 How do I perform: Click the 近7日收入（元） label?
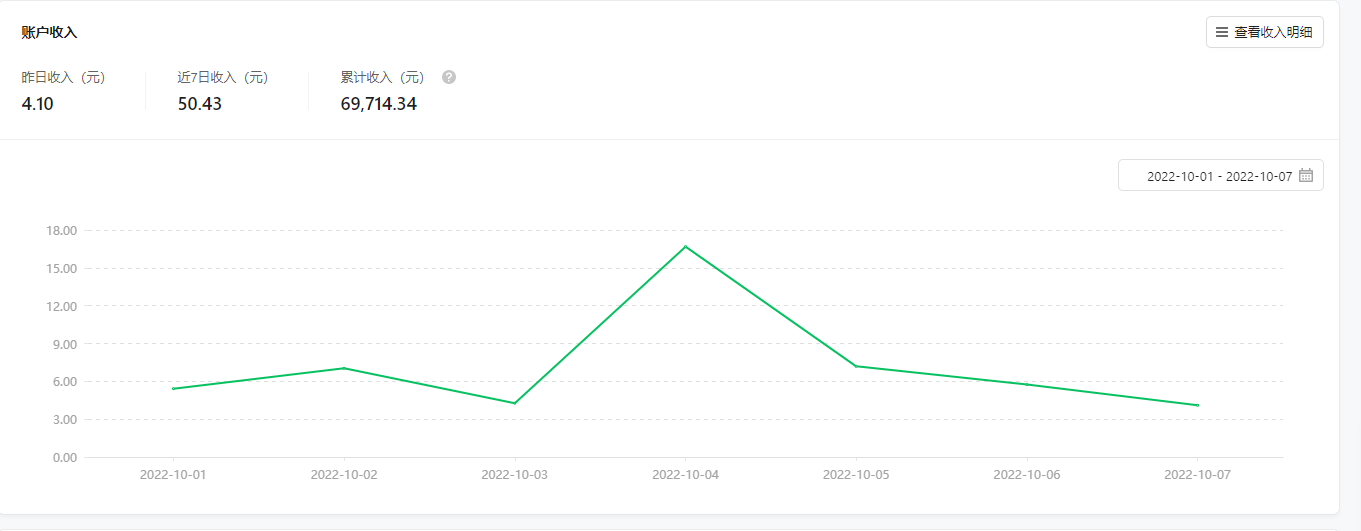point(223,77)
